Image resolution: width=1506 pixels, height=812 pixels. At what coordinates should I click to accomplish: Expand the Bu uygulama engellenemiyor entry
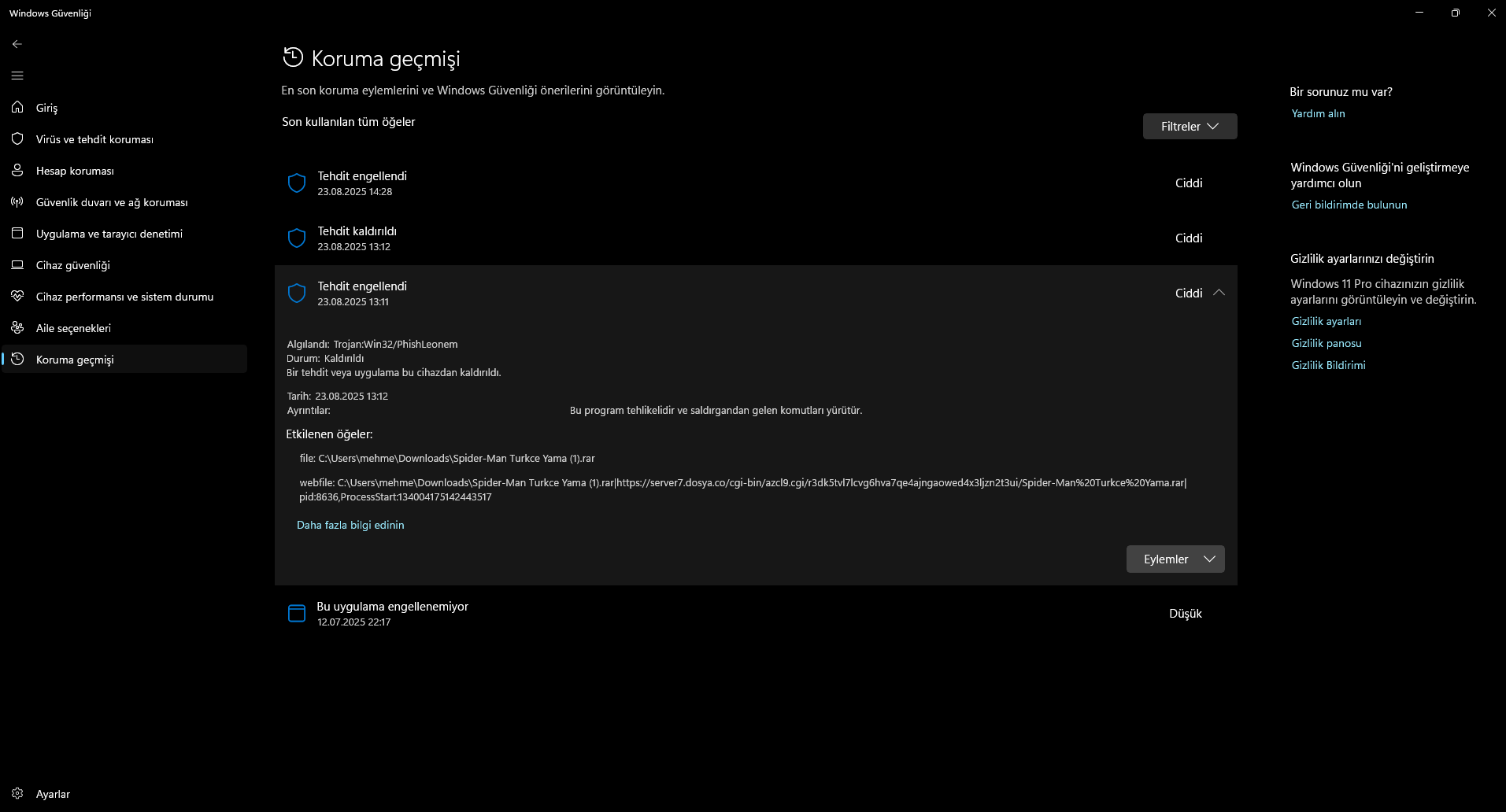756,614
